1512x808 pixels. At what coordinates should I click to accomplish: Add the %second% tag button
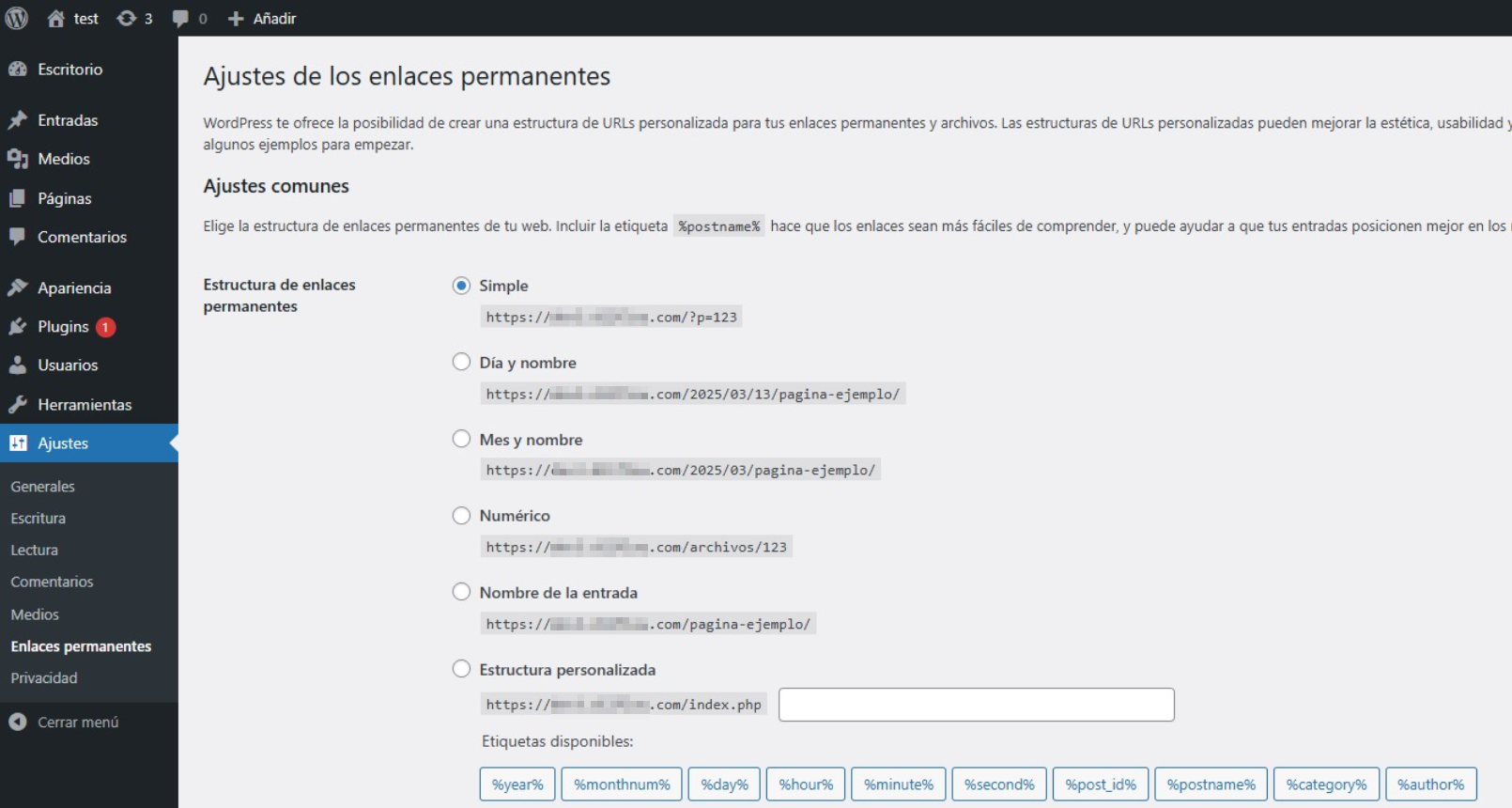tap(999, 785)
